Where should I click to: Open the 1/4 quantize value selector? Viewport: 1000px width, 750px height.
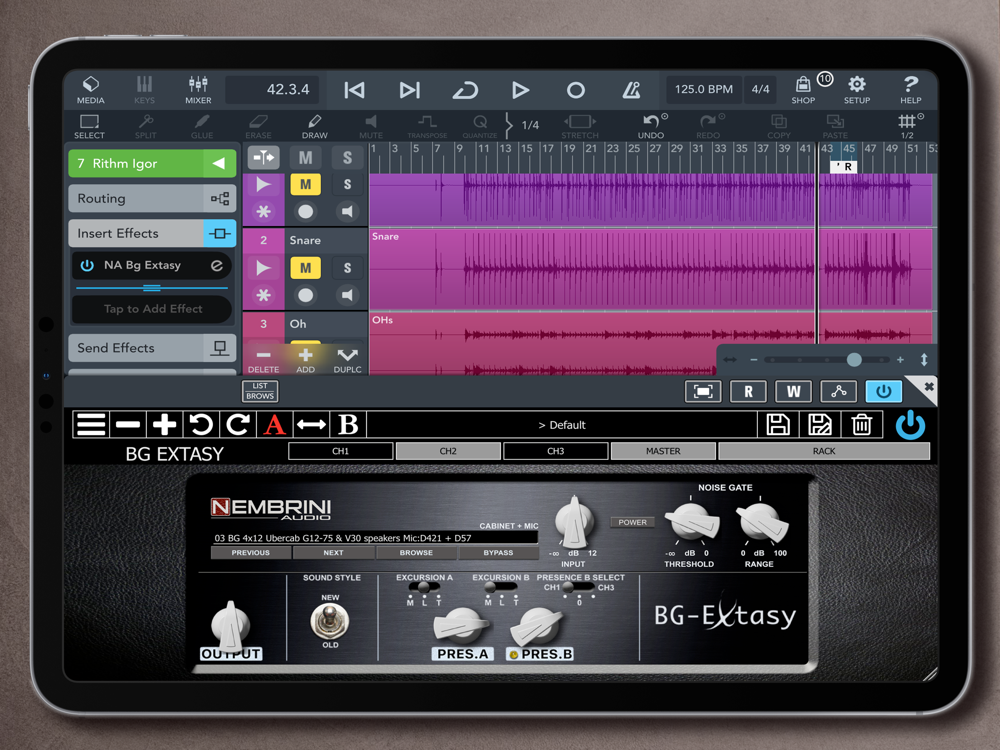[530, 125]
